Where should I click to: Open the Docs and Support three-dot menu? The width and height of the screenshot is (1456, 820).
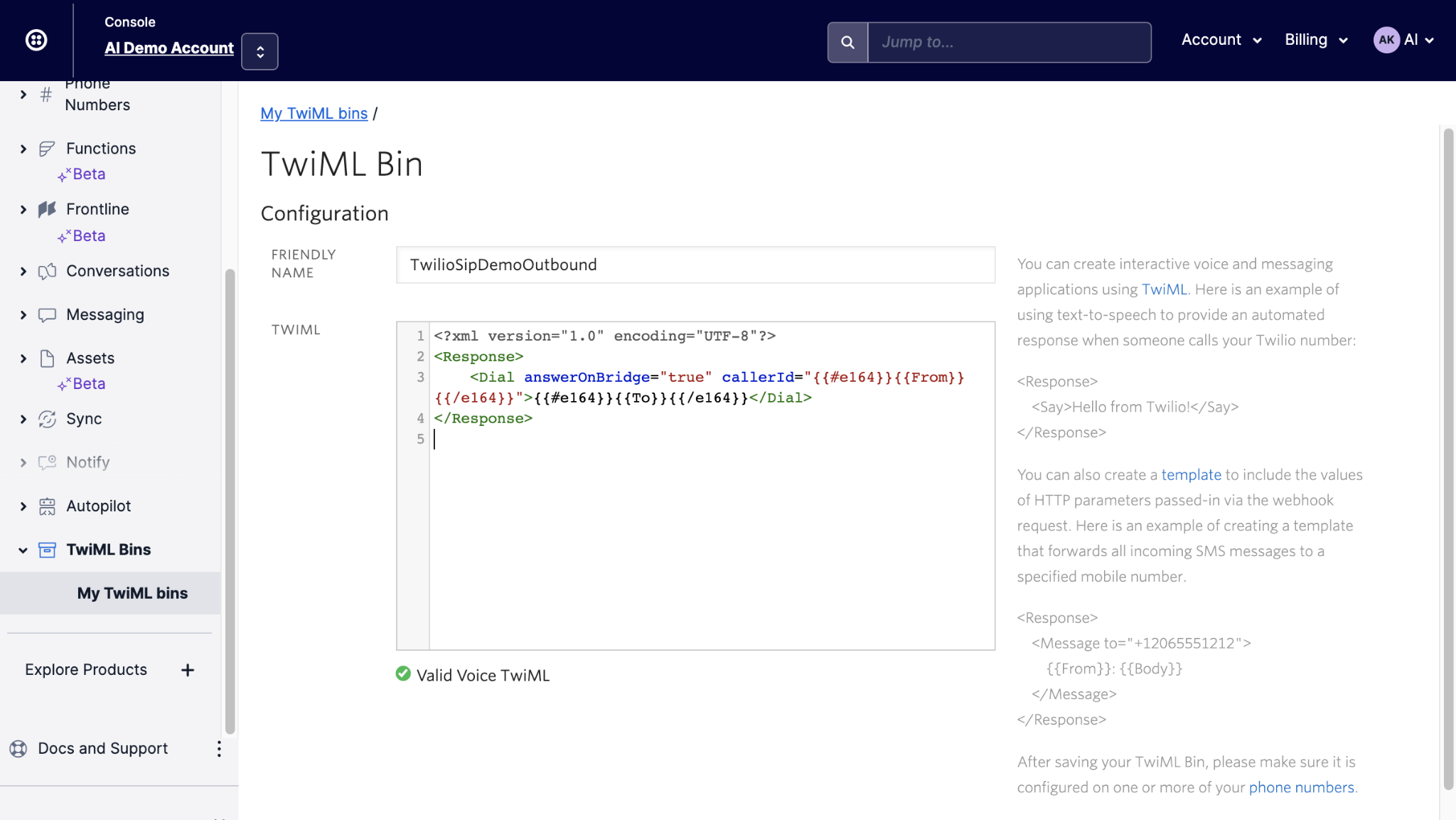coord(219,748)
